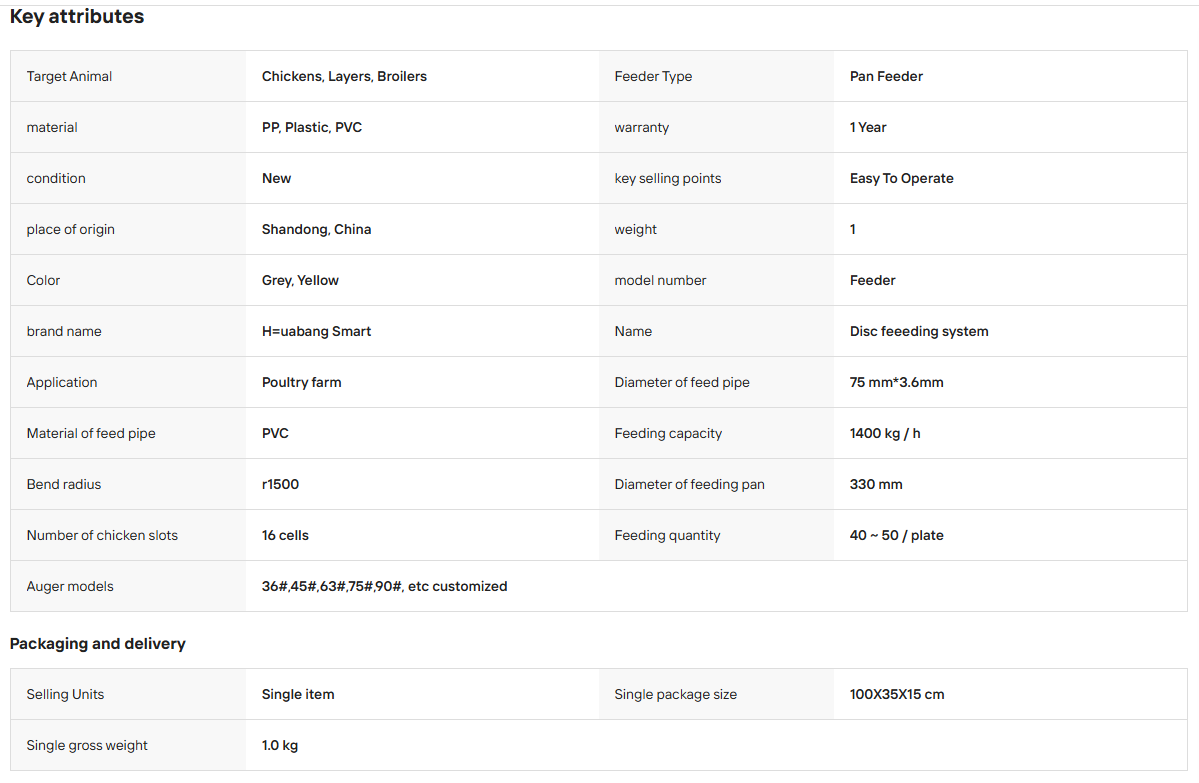Screen dimensions: 1199x783
Task: Select the Auger models value text
Action: (x=385, y=586)
